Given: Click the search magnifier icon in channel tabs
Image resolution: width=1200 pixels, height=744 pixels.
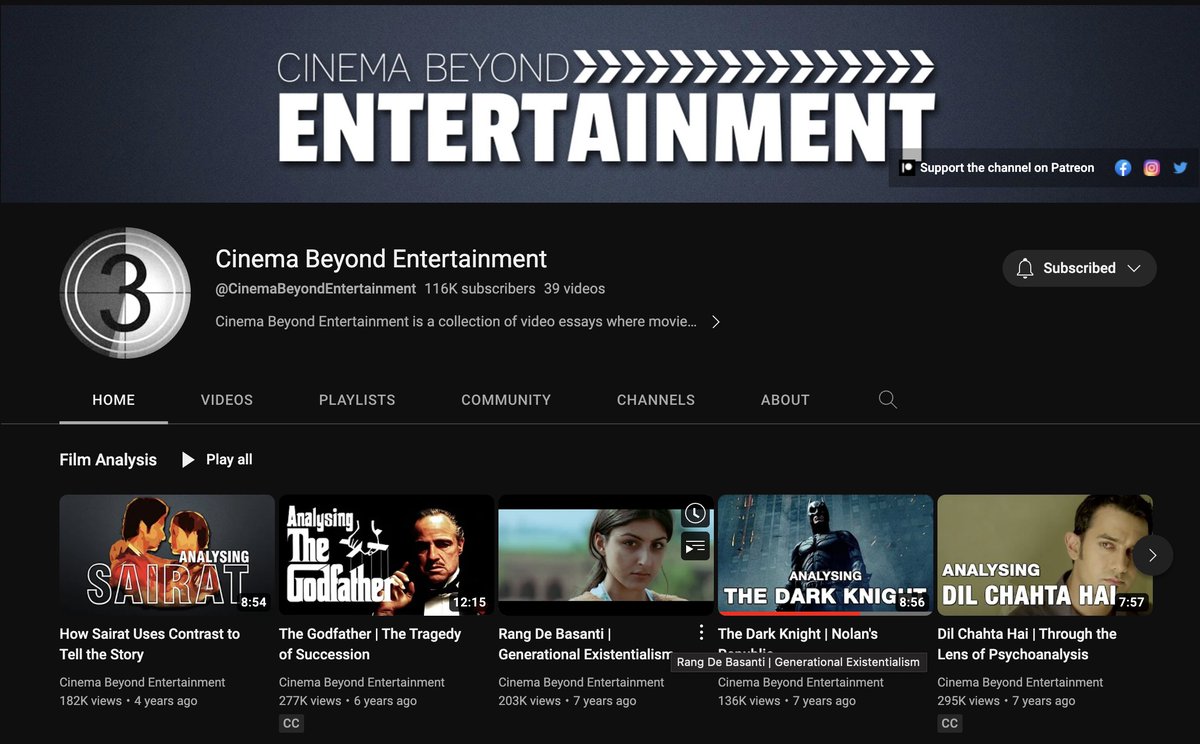Looking at the screenshot, I should [x=887, y=399].
